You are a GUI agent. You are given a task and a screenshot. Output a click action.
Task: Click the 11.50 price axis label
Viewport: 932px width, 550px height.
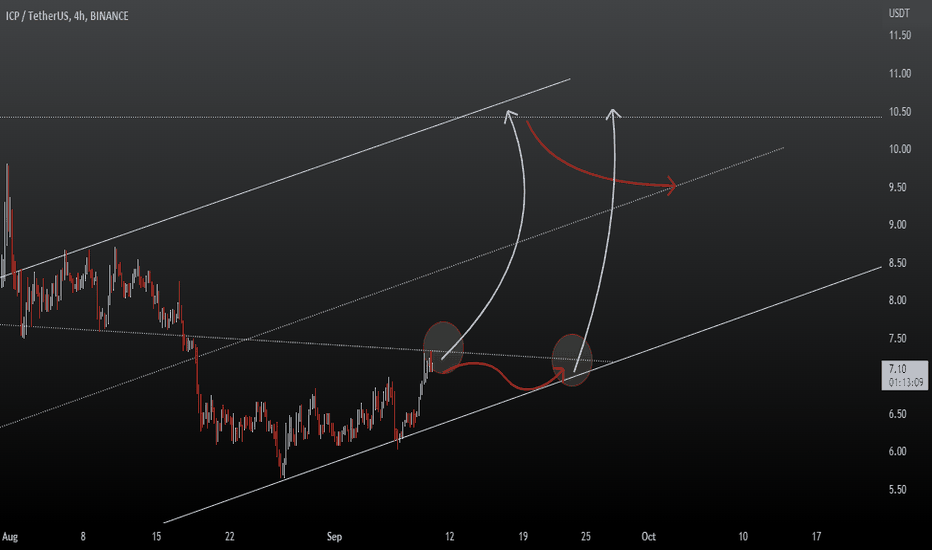(x=899, y=36)
